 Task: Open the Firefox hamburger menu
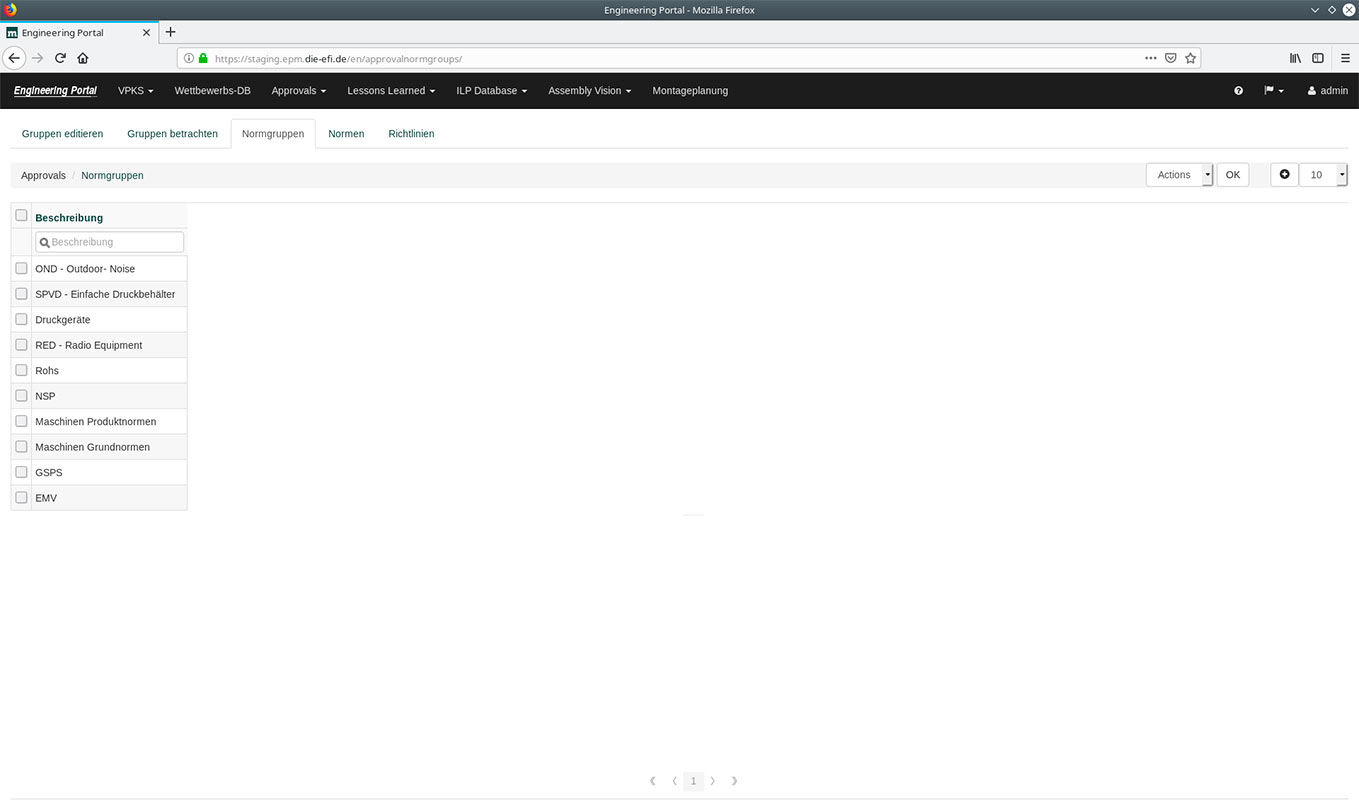click(x=1345, y=58)
